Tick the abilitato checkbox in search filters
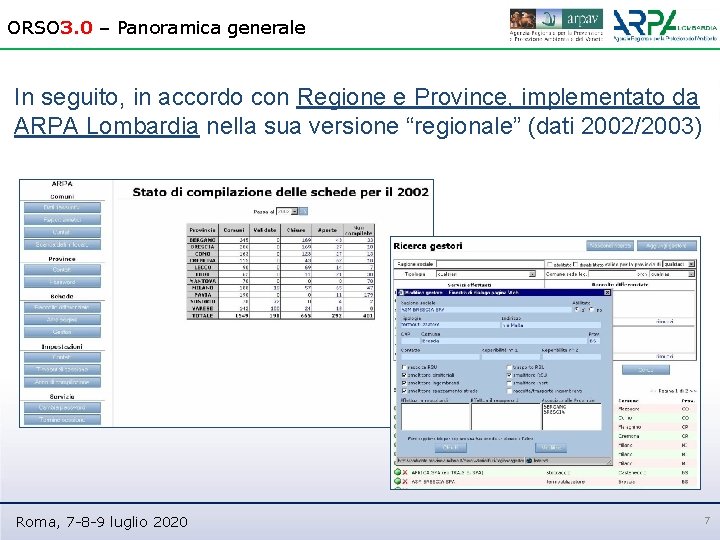This screenshot has width=720, height=540. (549, 264)
